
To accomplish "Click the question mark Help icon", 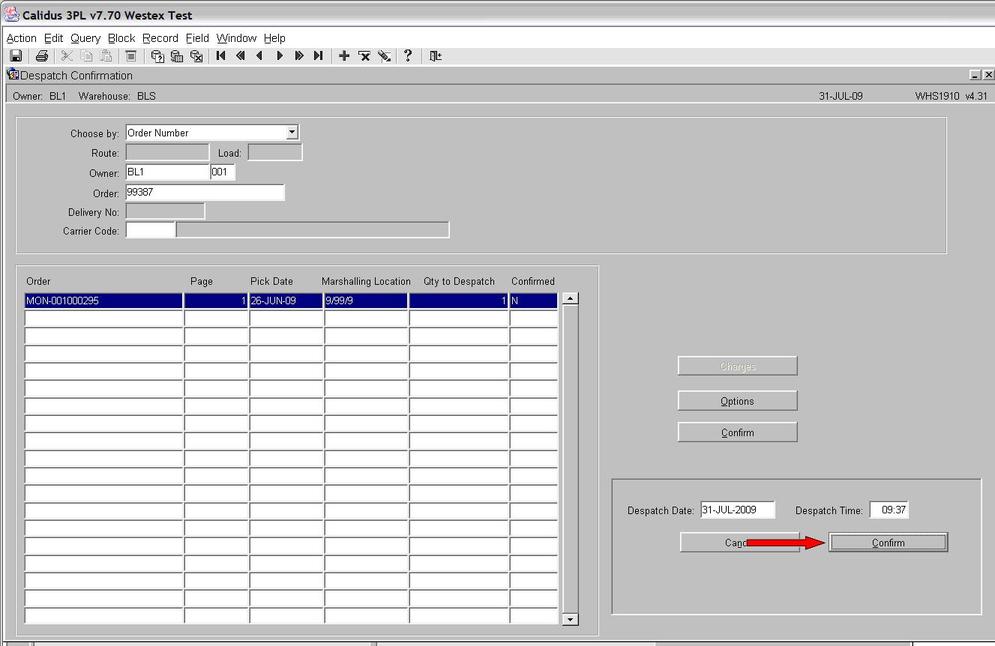I will point(408,56).
